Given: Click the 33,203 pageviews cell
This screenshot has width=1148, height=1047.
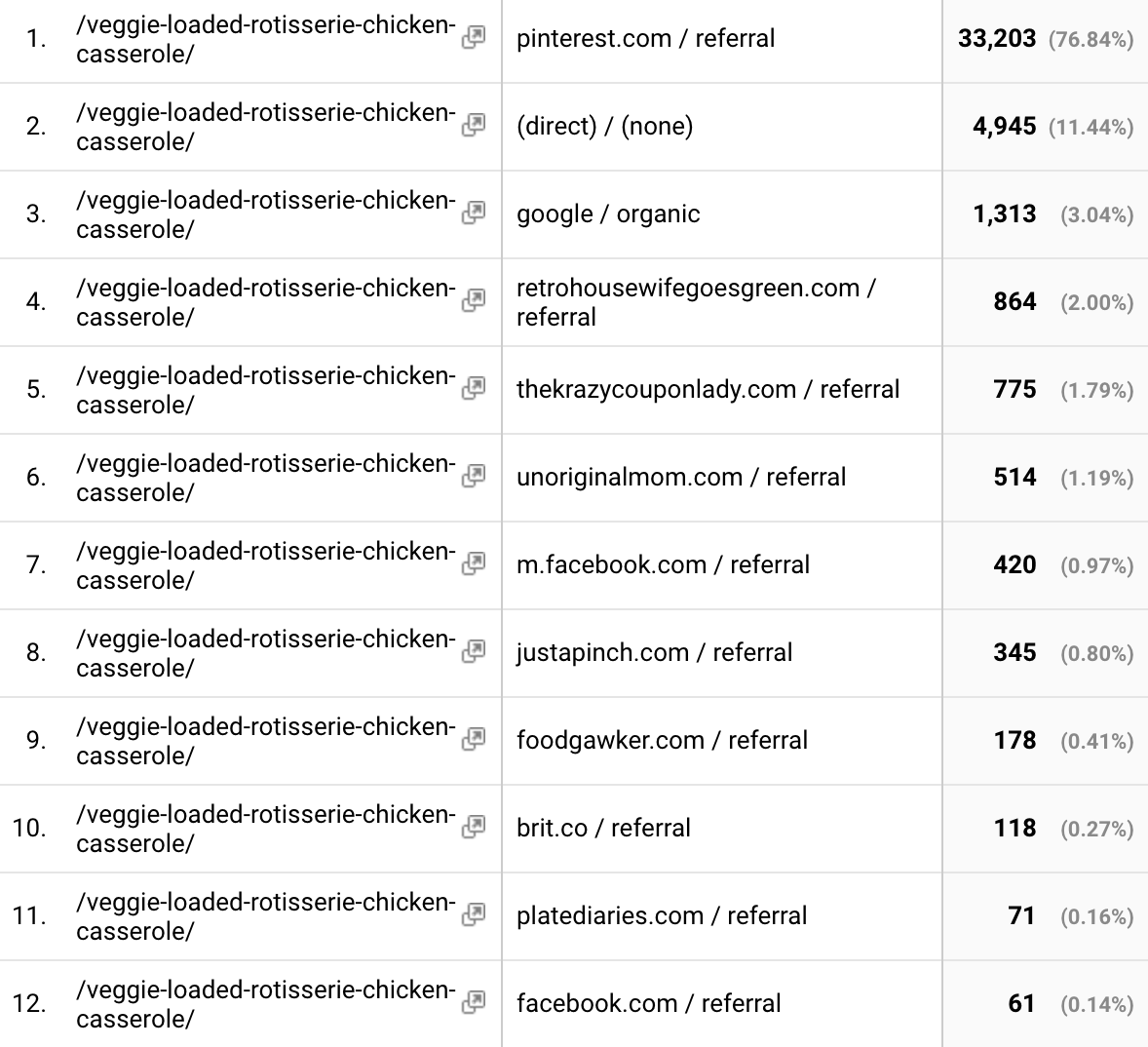Looking at the screenshot, I should tap(997, 39).
